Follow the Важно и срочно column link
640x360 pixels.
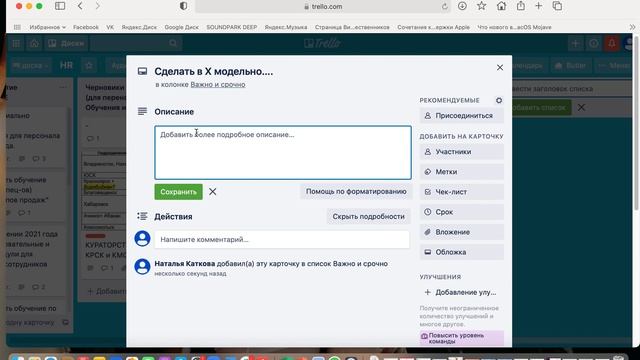218,84
